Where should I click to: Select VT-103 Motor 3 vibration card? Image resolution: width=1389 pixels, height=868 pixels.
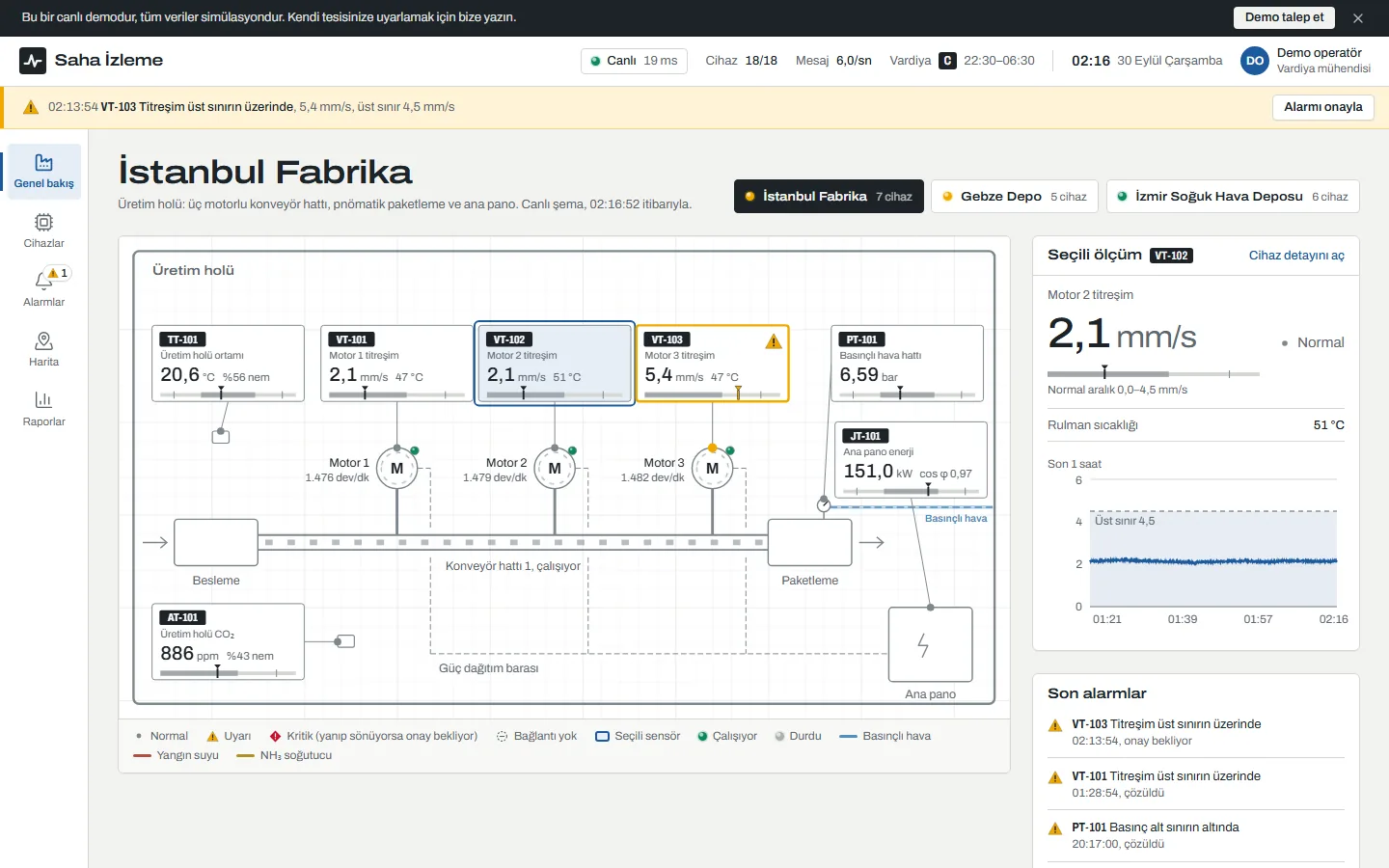pos(713,364)
